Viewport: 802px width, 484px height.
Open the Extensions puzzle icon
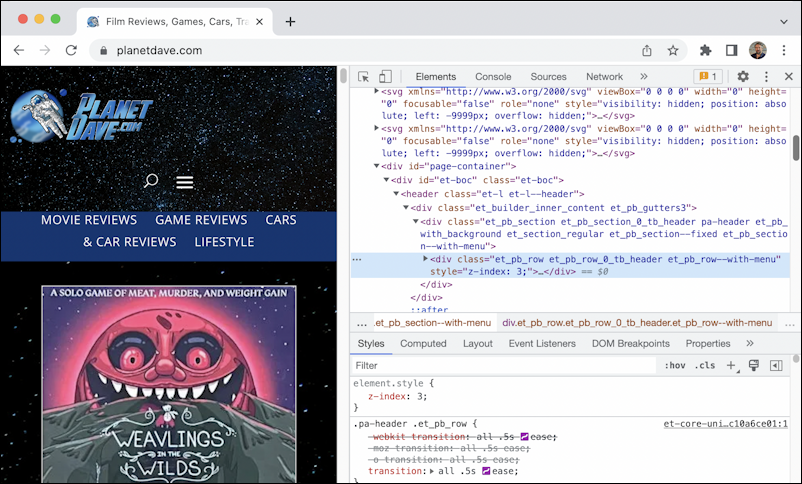[x=705, y=50]
